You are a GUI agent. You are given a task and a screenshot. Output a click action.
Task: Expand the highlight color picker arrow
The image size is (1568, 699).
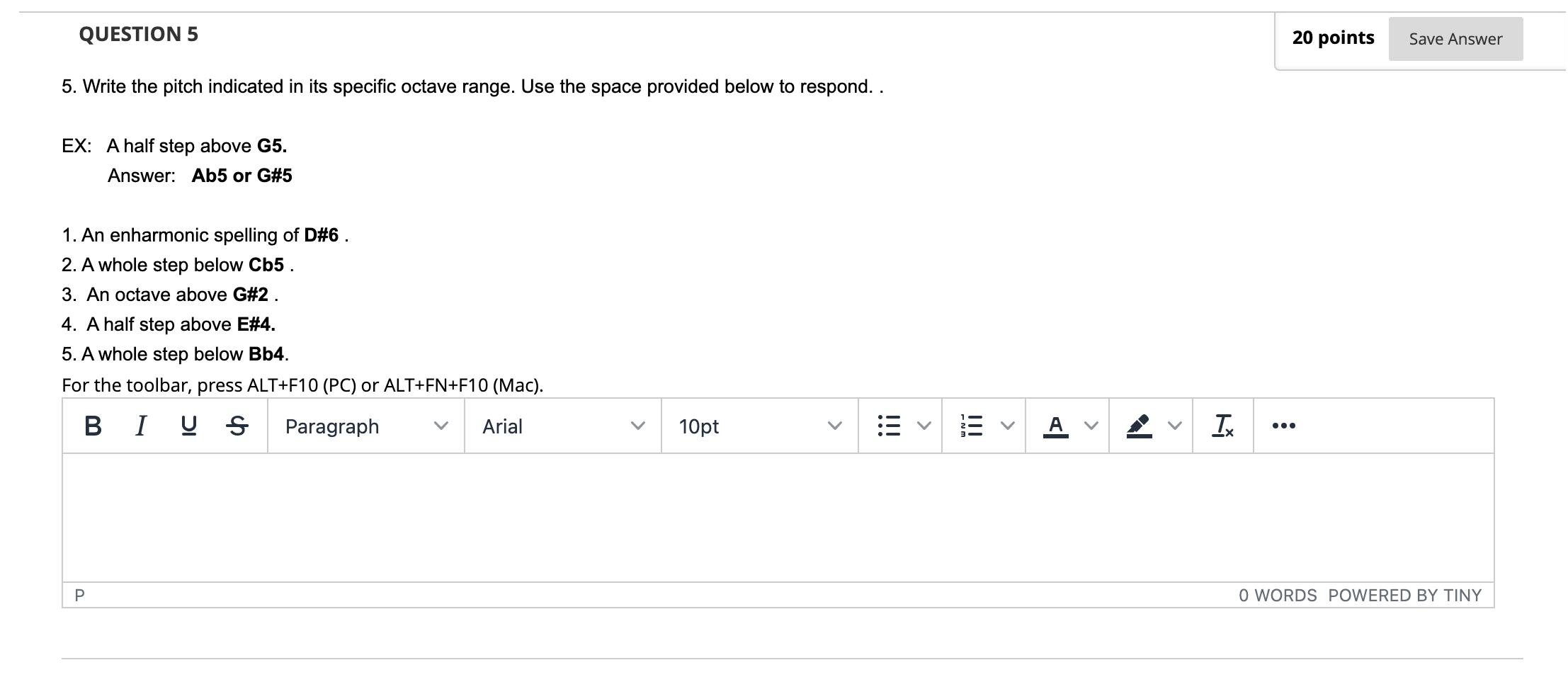[1174, 426]
